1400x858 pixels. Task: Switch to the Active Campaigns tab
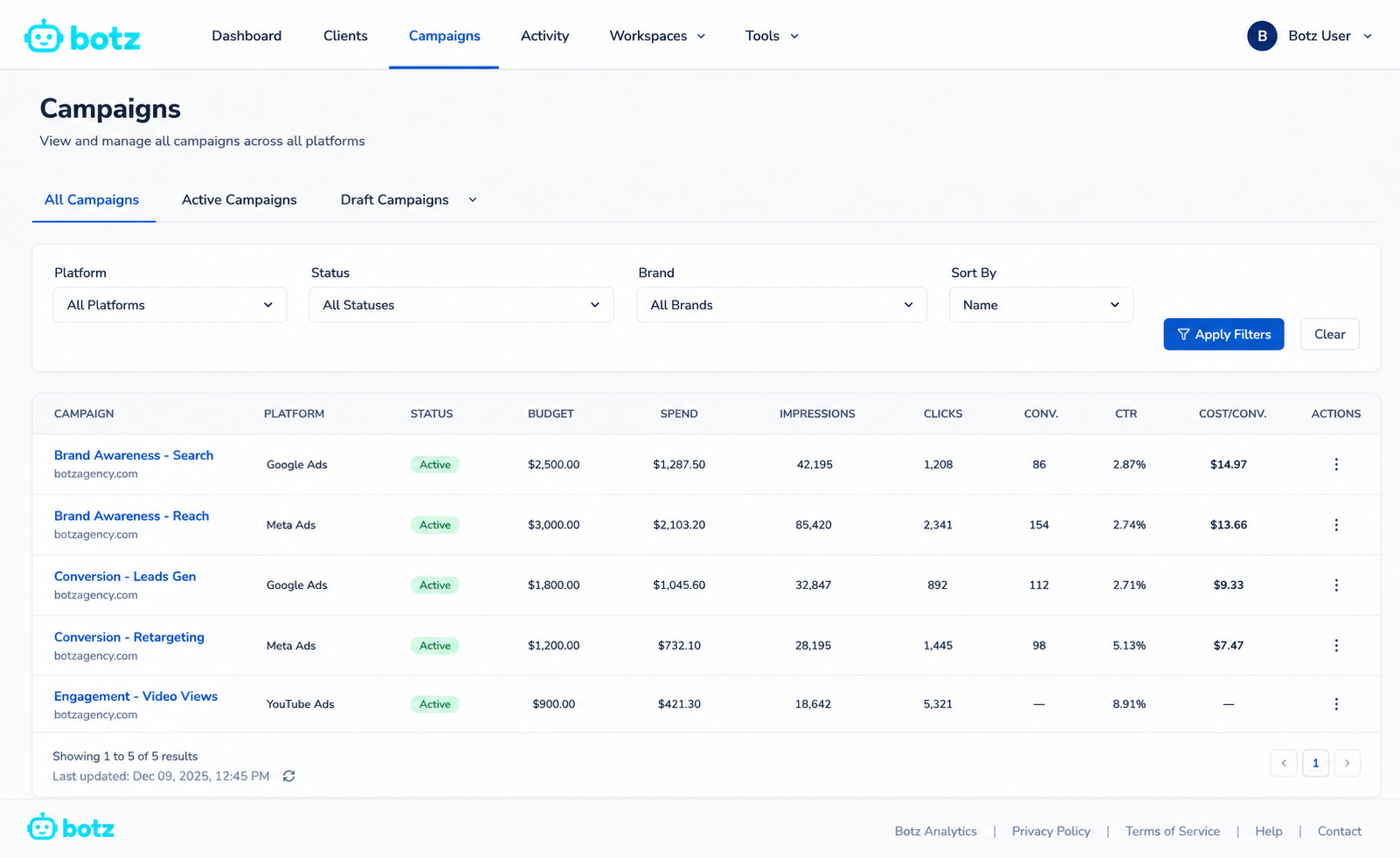[x=239, y=200]
